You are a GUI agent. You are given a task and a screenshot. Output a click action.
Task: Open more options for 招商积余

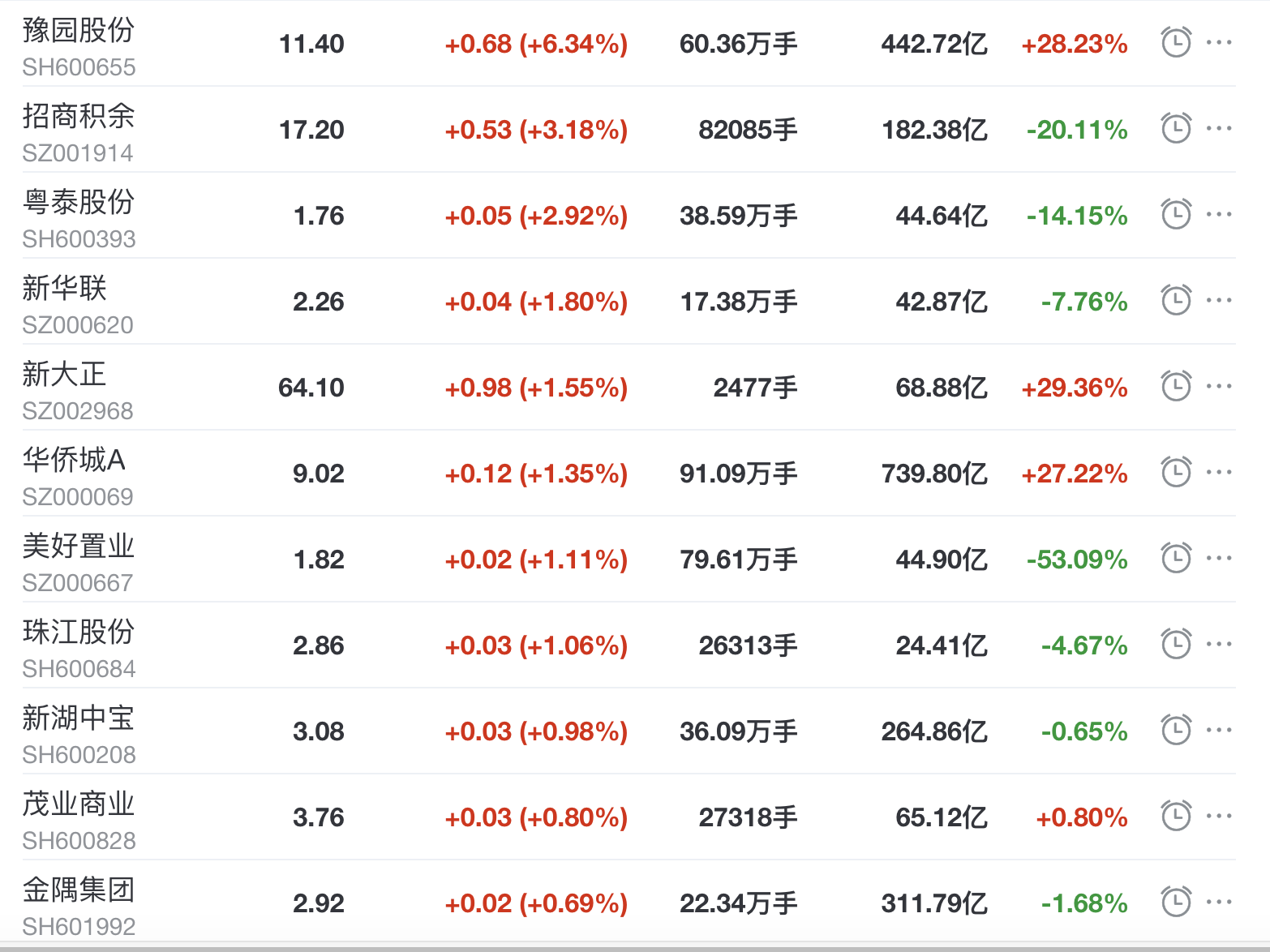click(1219, 128)
